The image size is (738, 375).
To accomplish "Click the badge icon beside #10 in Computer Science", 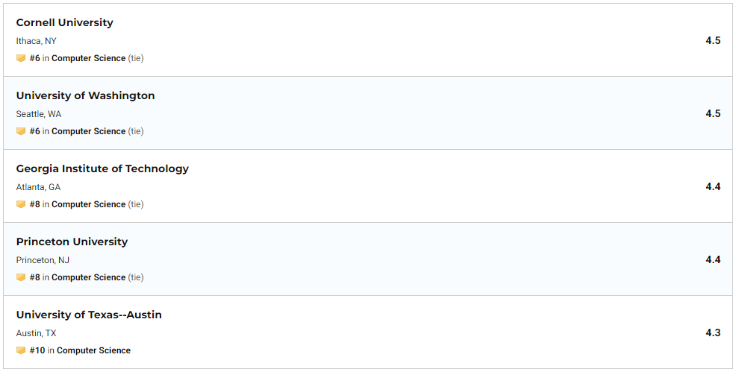I will coord(21,350).
